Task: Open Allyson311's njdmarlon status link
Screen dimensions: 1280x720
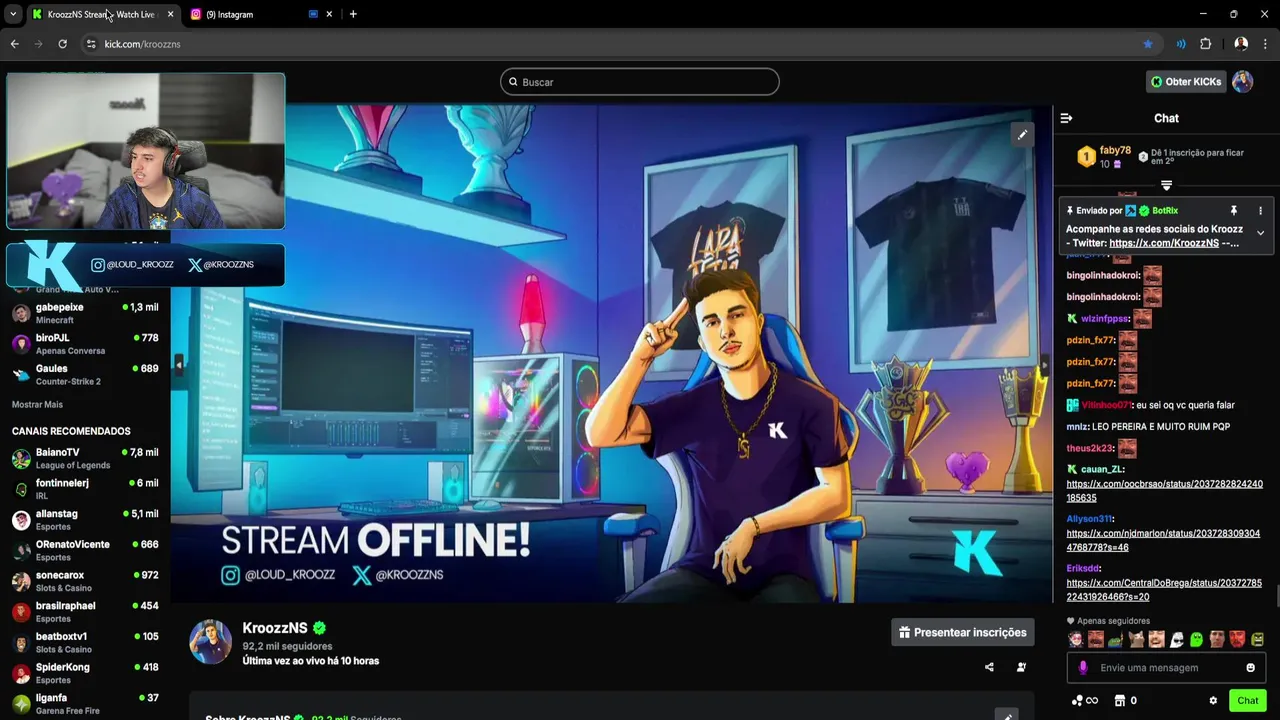Action: point(1163,541)
